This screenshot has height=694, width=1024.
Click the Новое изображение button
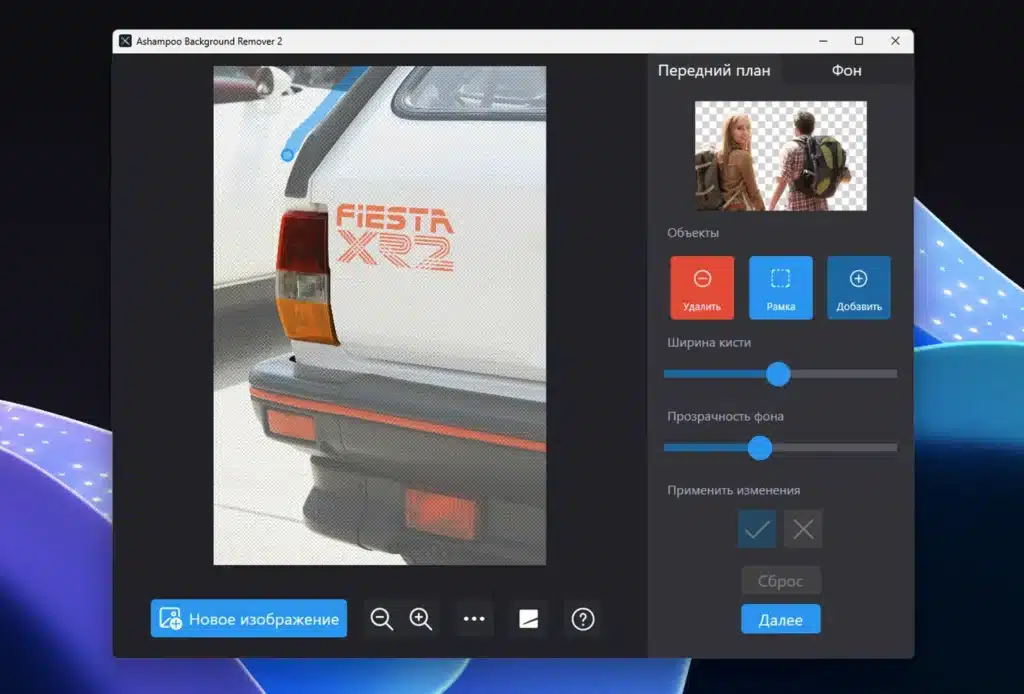[249, 618]
